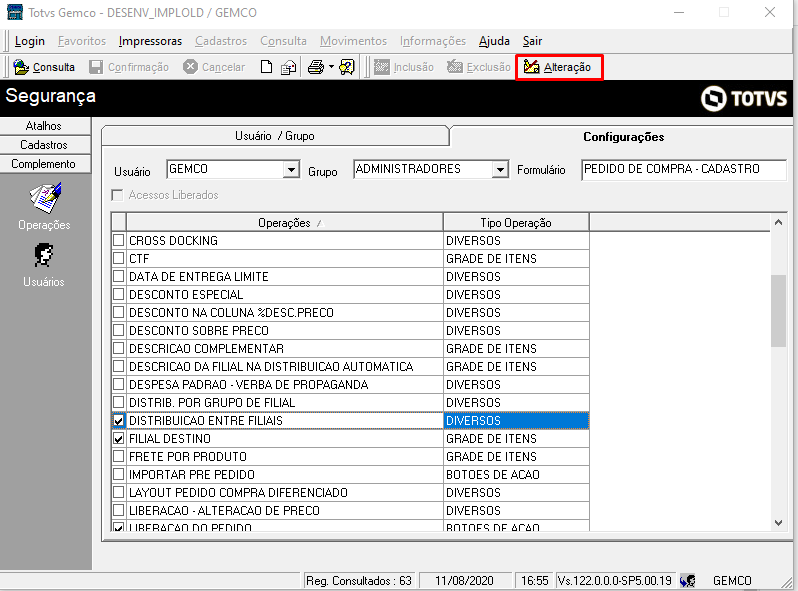Open the Login menu
Viewport: 798px width, 591px height.
pyautogui.click(x=30, y=41)
